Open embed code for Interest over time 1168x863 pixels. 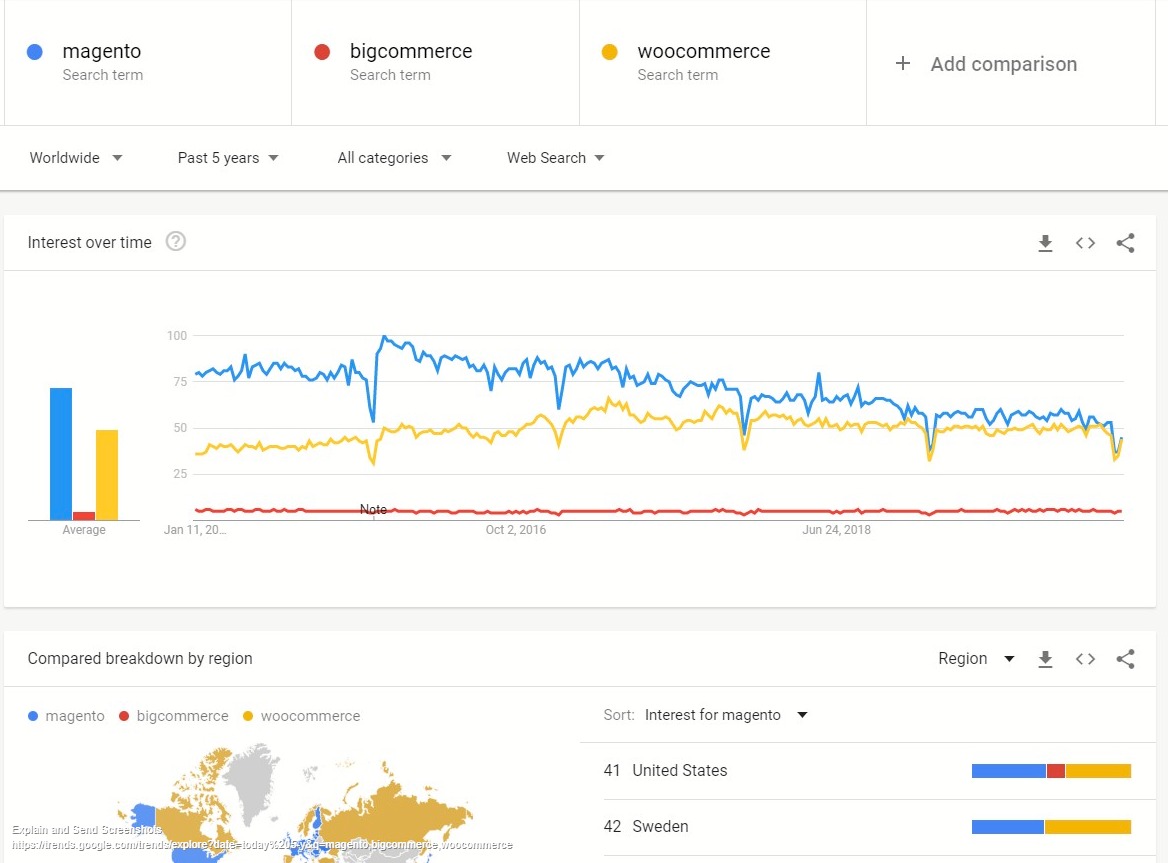tap(1085, 243)
